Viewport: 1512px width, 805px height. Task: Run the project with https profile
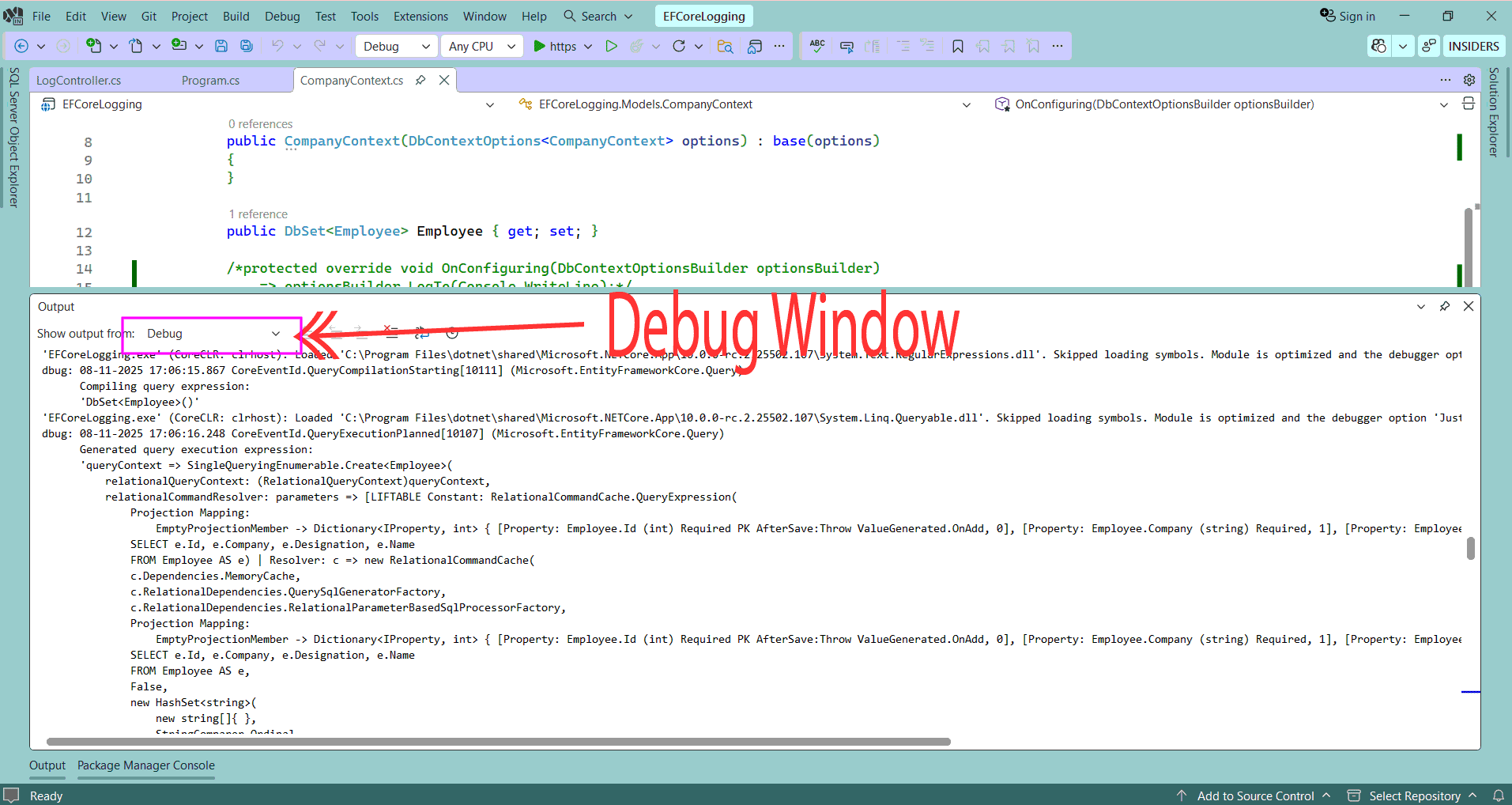[x=561, y=46]
